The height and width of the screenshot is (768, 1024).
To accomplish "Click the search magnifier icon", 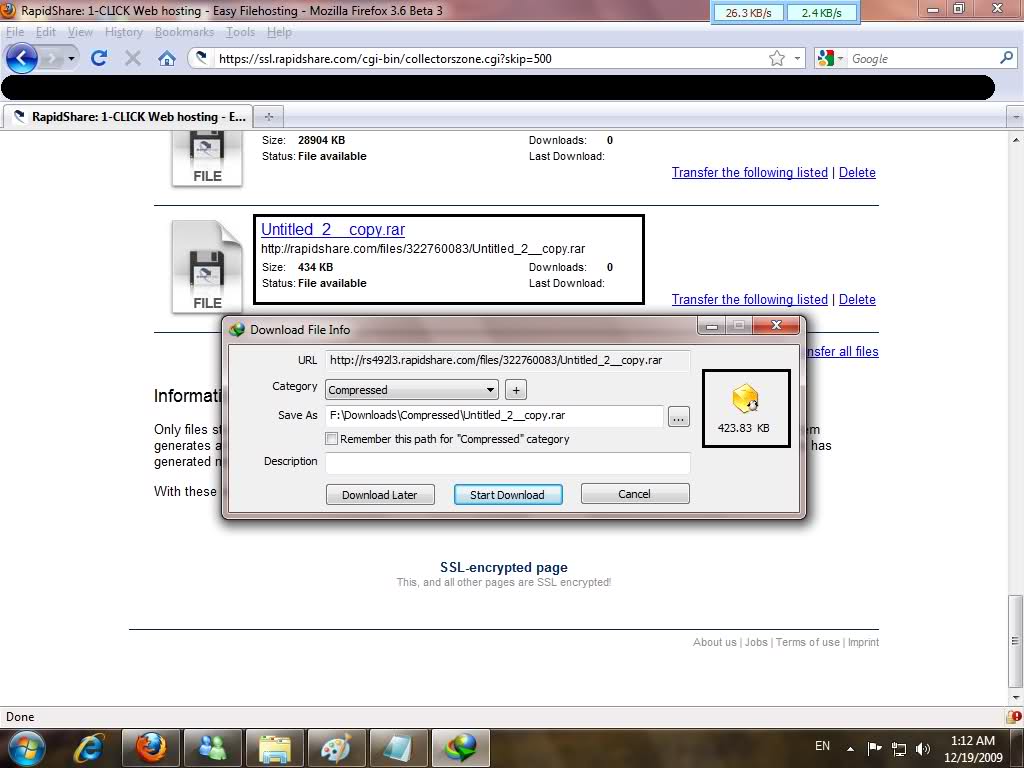I will pos(1006,58).
